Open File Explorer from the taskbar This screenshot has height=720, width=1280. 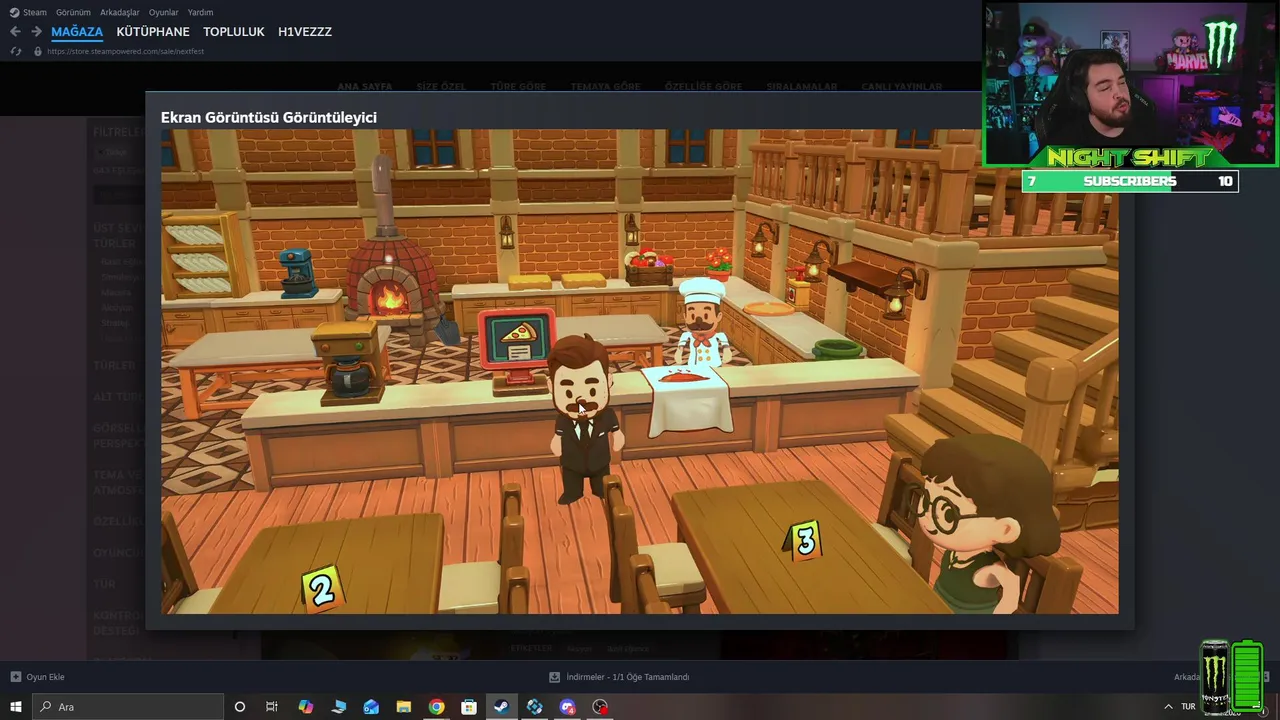click(404, 707)
